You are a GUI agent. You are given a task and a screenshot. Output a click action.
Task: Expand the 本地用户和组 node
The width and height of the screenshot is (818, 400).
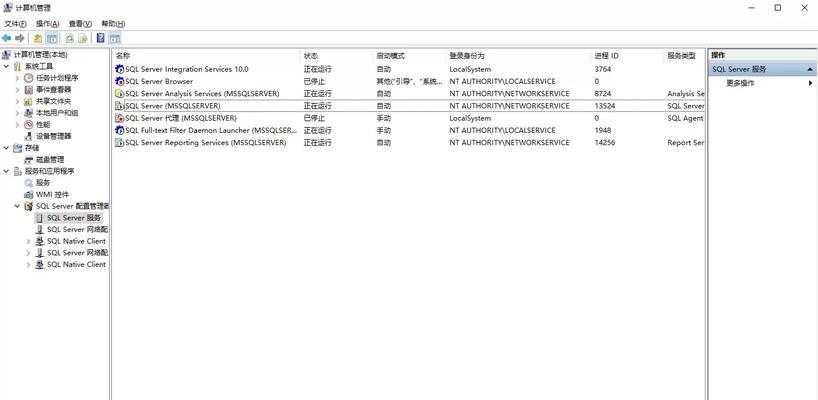click(x=17, y=113)
